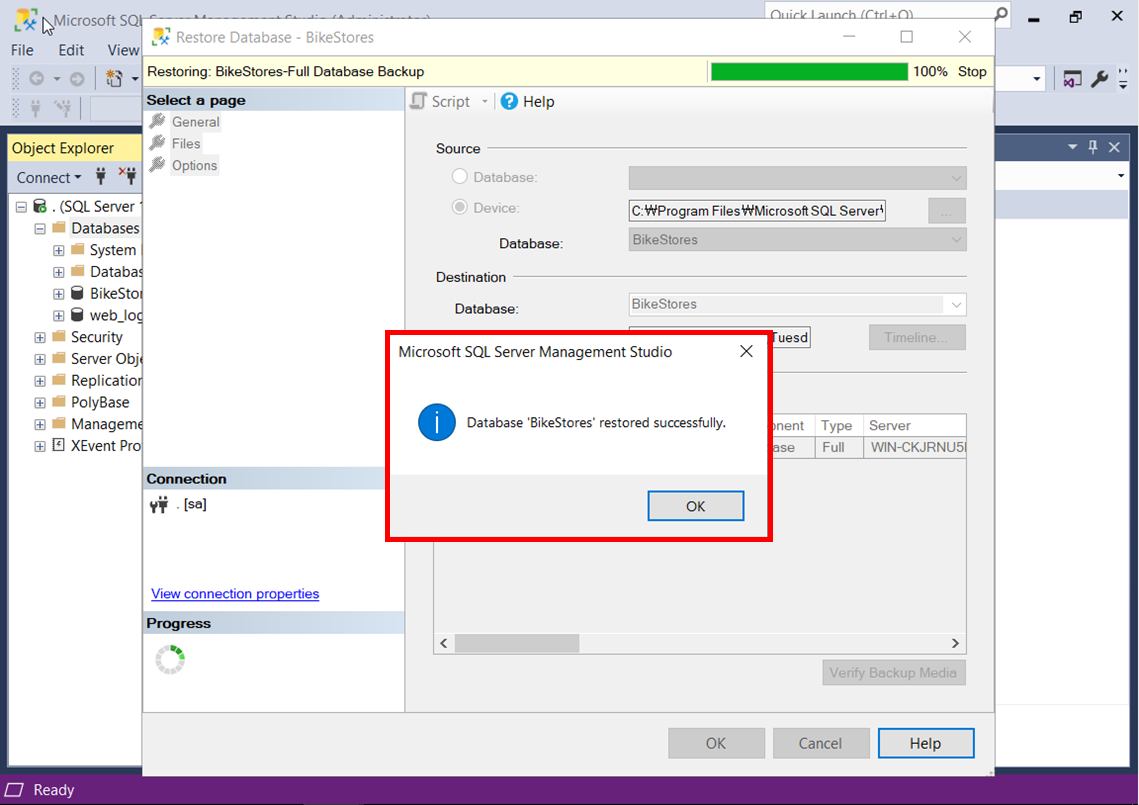Expand the Security folder

40,338
